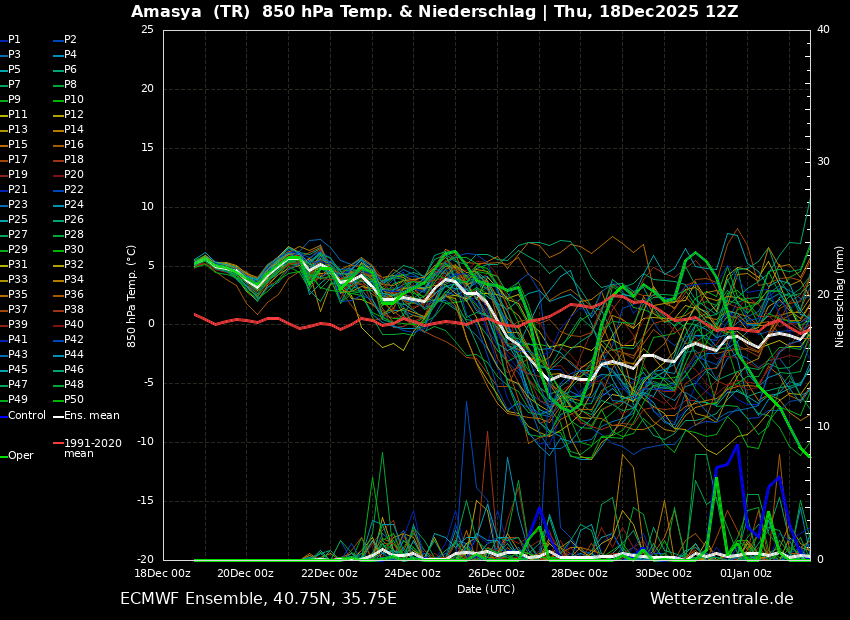This screenshot has width=850, height=620.
Task: Select the P50 legend label
Action: pyautogui.click(x=74, y=399)
